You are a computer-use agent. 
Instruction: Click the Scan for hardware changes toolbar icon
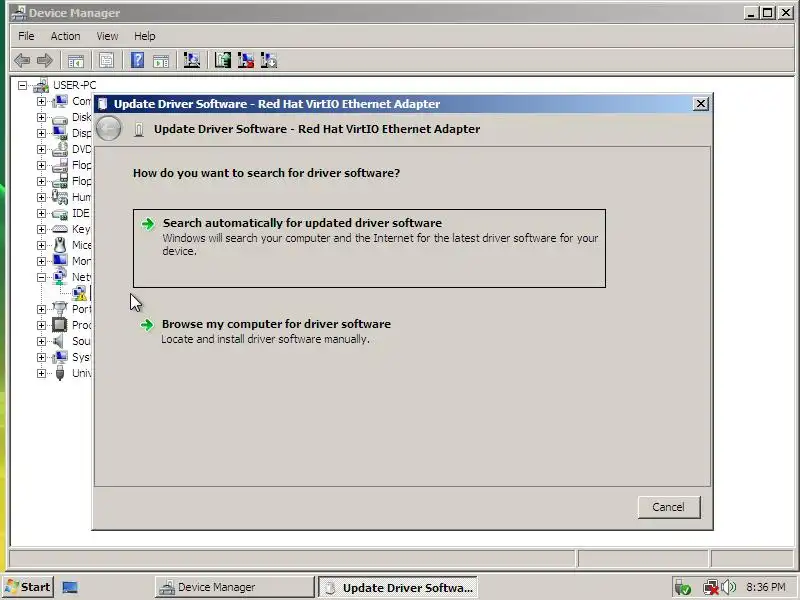192,61
